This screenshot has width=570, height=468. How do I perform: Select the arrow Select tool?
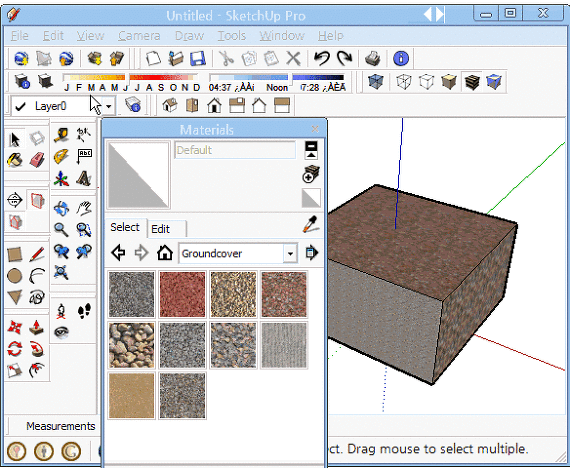15,140
